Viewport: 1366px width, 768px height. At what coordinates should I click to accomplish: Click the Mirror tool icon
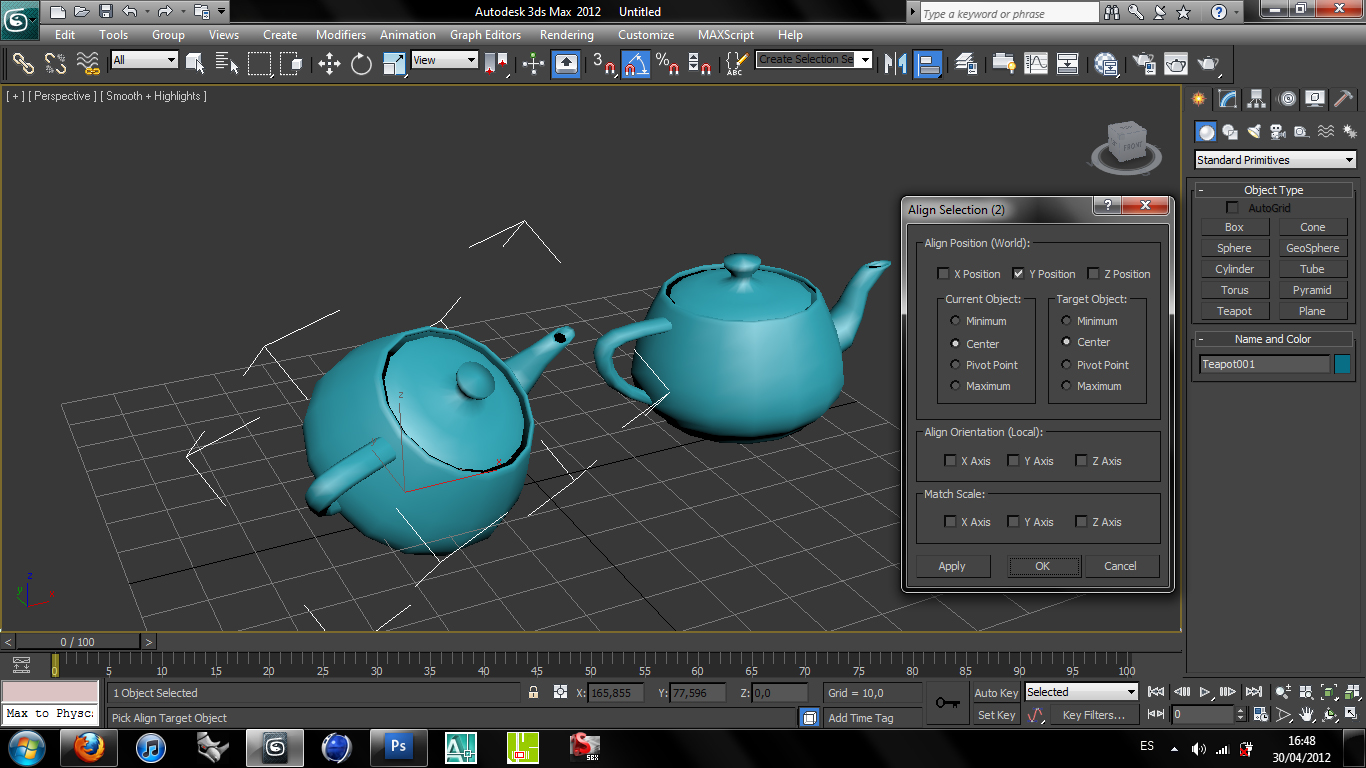(x=895, y=65)
